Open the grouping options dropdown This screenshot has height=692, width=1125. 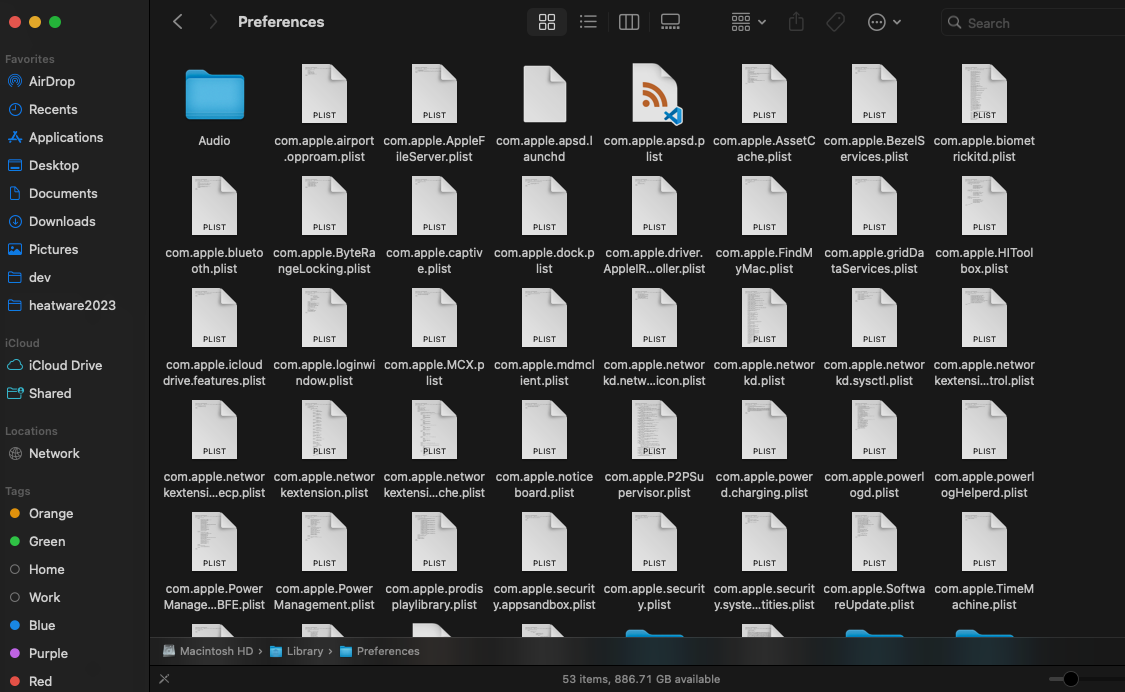(747, 21)
